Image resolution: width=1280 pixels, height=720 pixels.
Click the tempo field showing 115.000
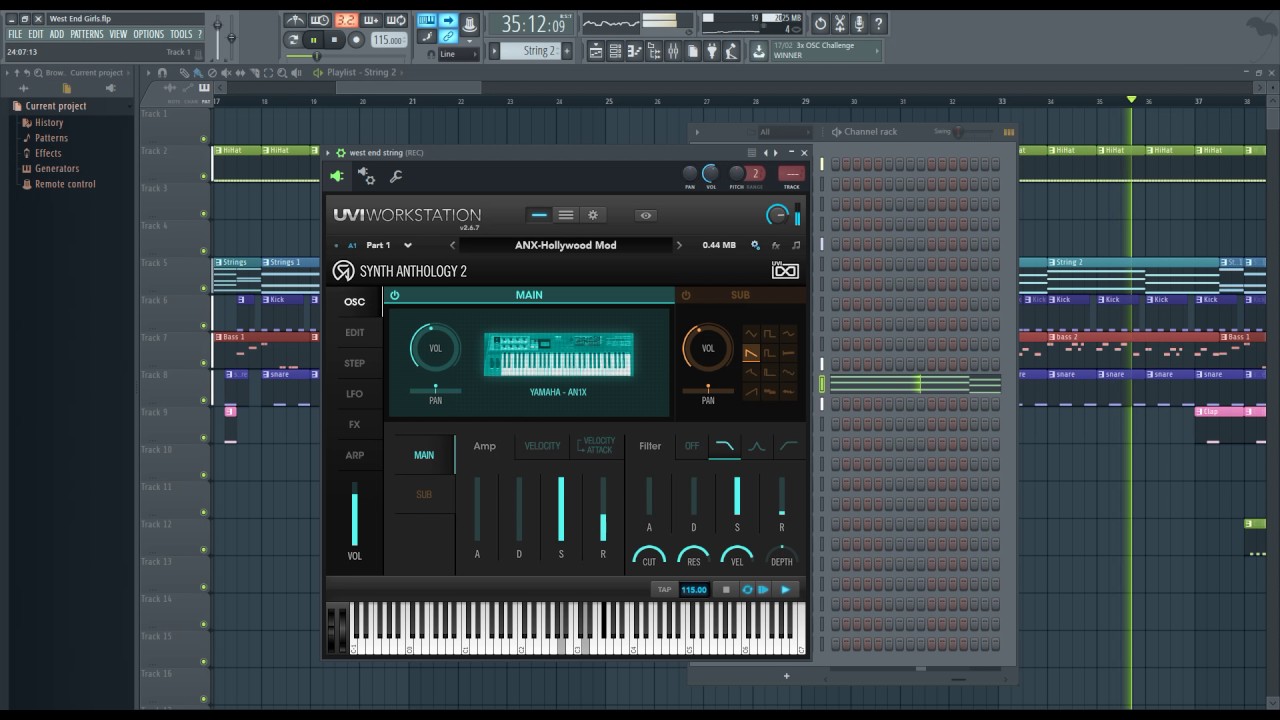click(x=388, y=40)
